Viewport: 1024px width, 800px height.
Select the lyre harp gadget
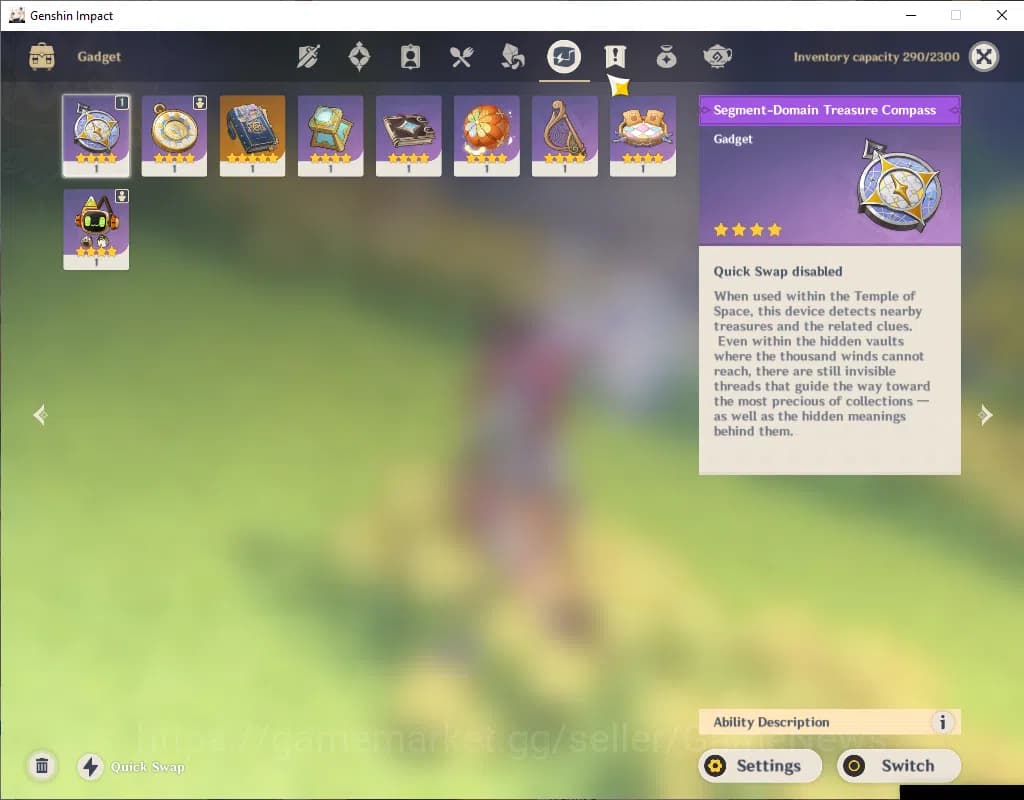click(565, 136)
